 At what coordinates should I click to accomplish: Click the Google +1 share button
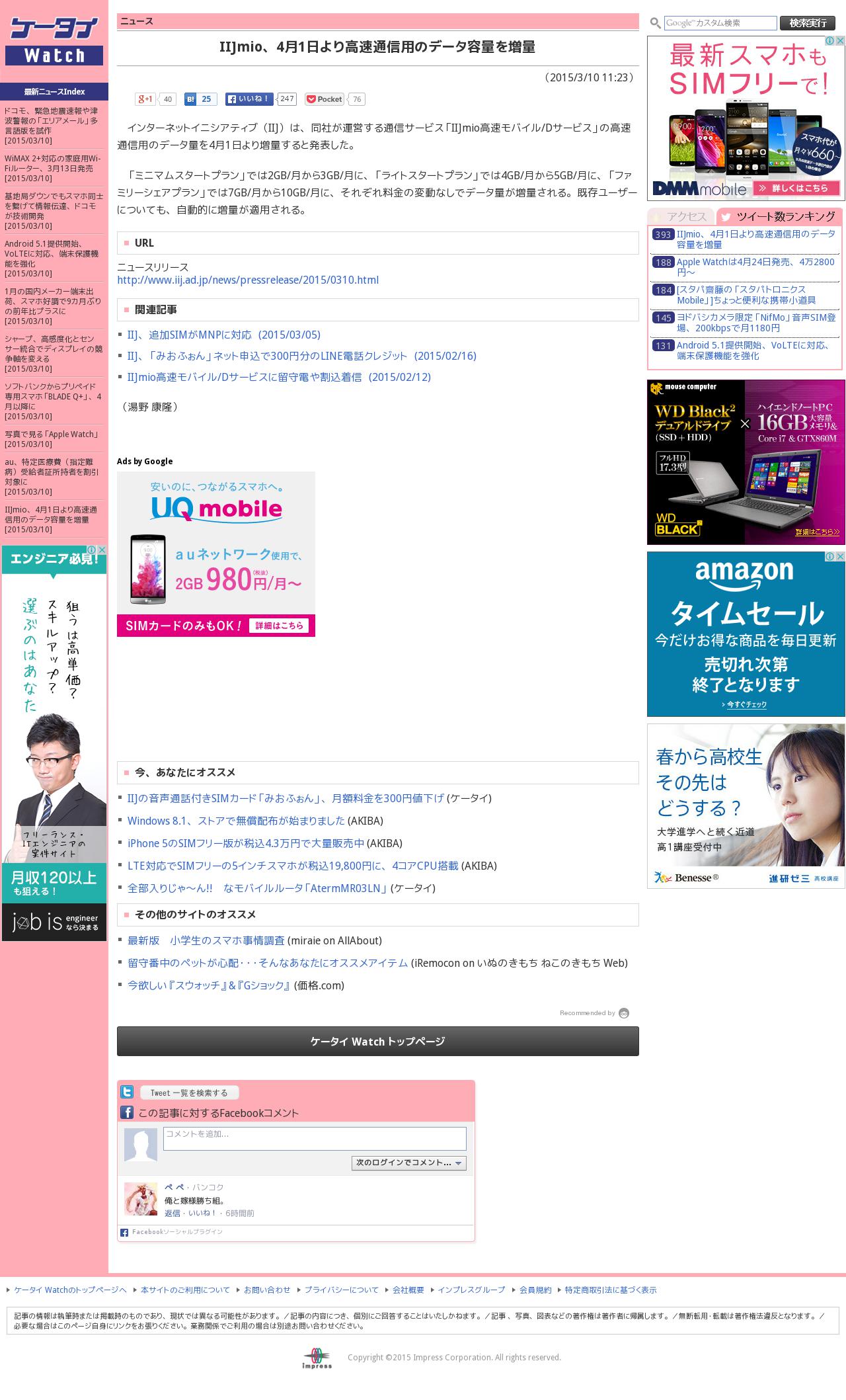(x=145, y=99)
